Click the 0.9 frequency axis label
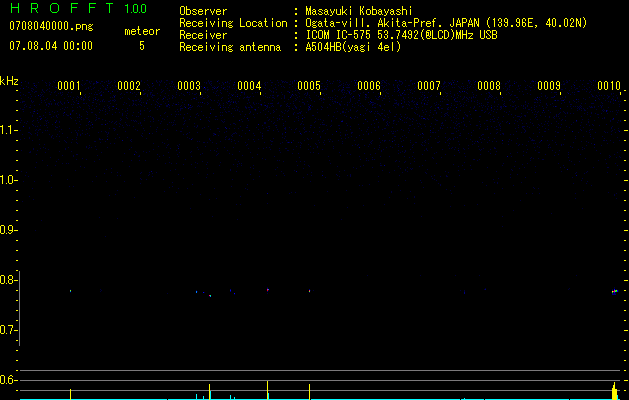This screenshot has height=400, width=629. (8, 230)
